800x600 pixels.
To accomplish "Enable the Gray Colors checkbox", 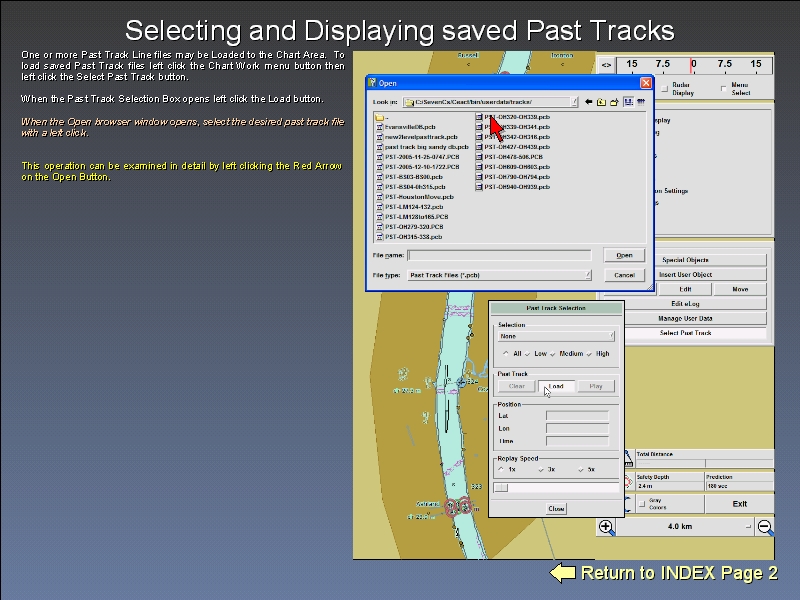I will point(641,503).
